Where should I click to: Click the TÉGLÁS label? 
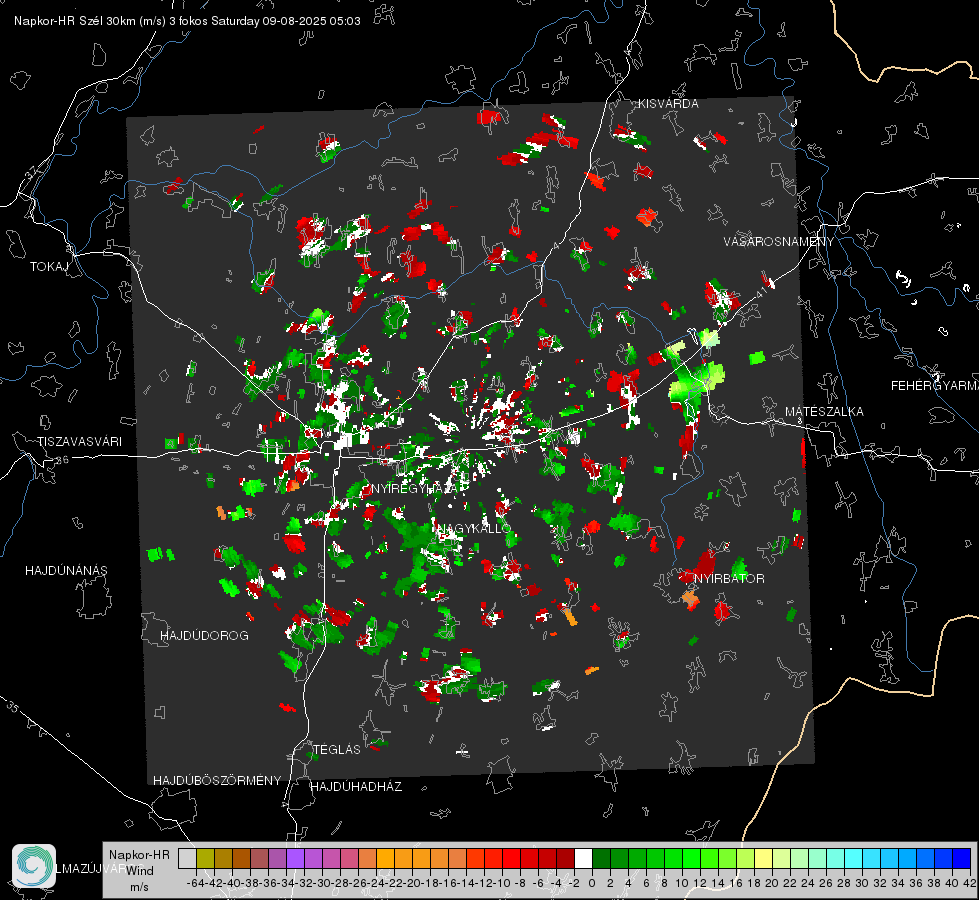click(337, 749)
